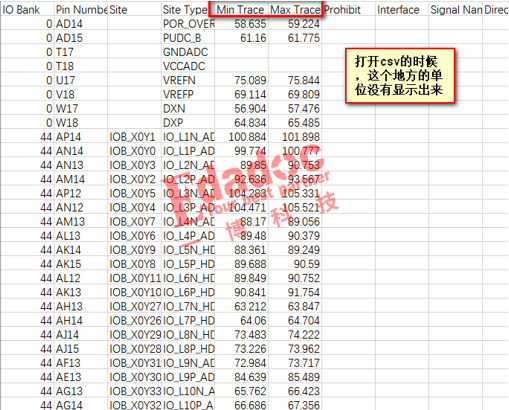Image resolution: width=509 pixels, height=410 pixels.
Task: Select the IO Bank column header
Action: coord(27,10)
